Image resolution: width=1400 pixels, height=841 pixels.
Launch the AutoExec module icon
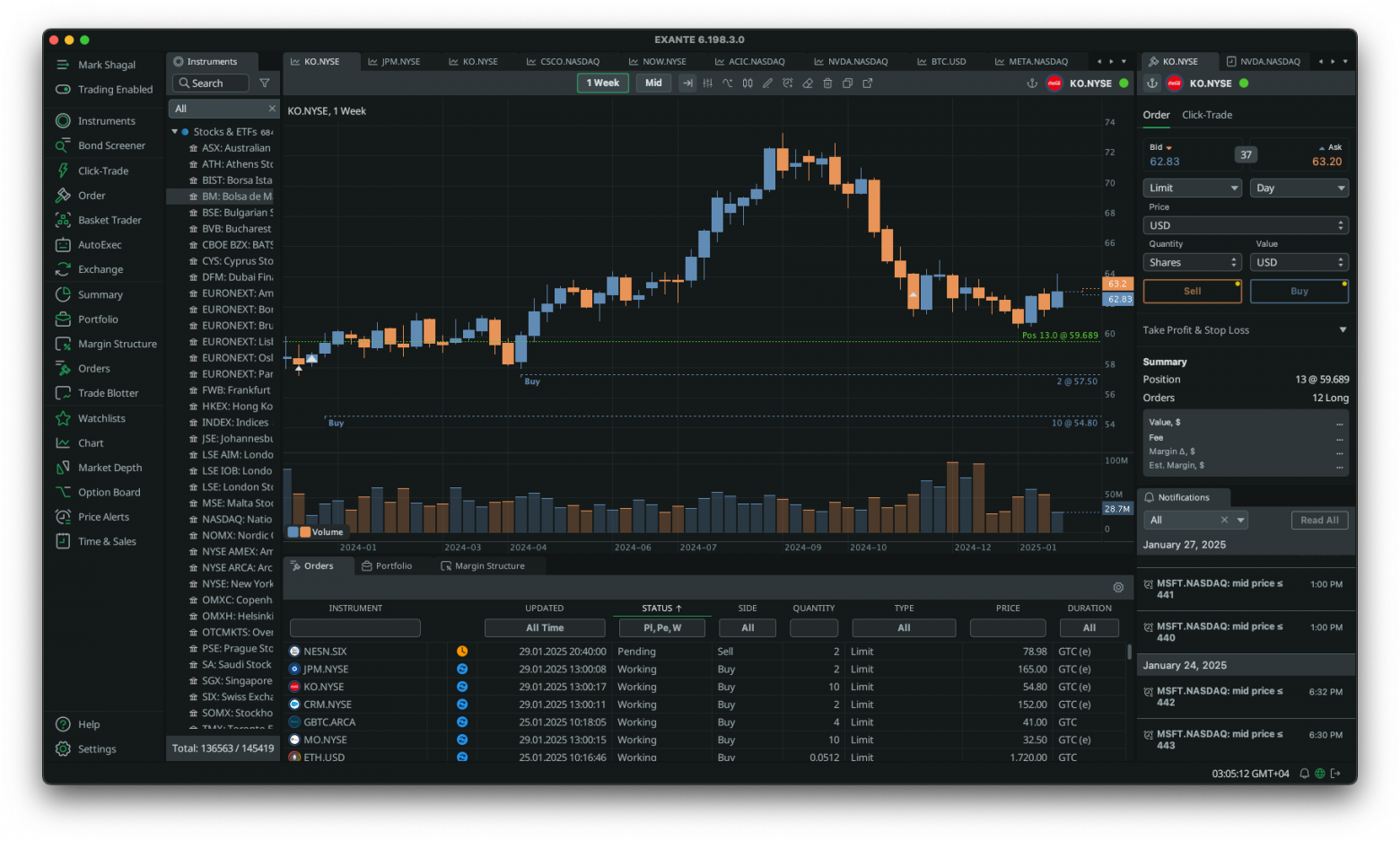pos(63,245)
